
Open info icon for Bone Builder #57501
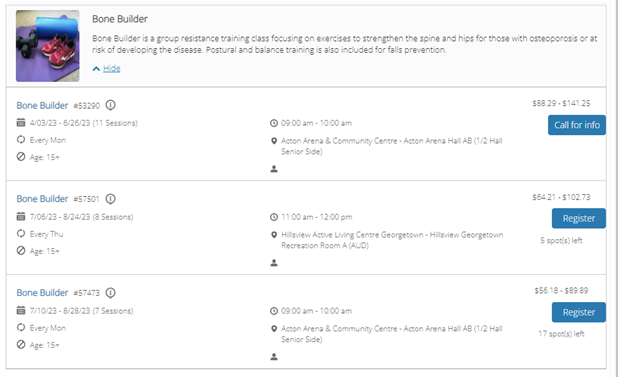(x=111, y=199)
